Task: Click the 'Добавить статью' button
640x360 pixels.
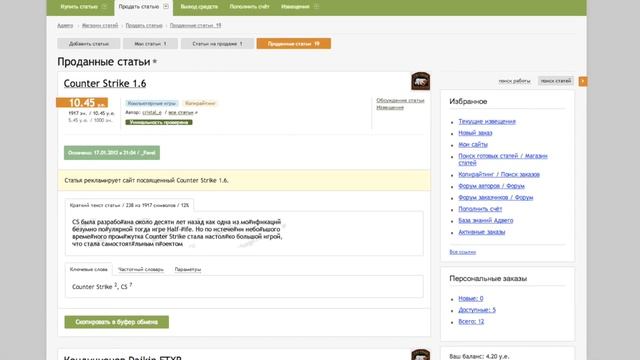Action: coord(89,44)
